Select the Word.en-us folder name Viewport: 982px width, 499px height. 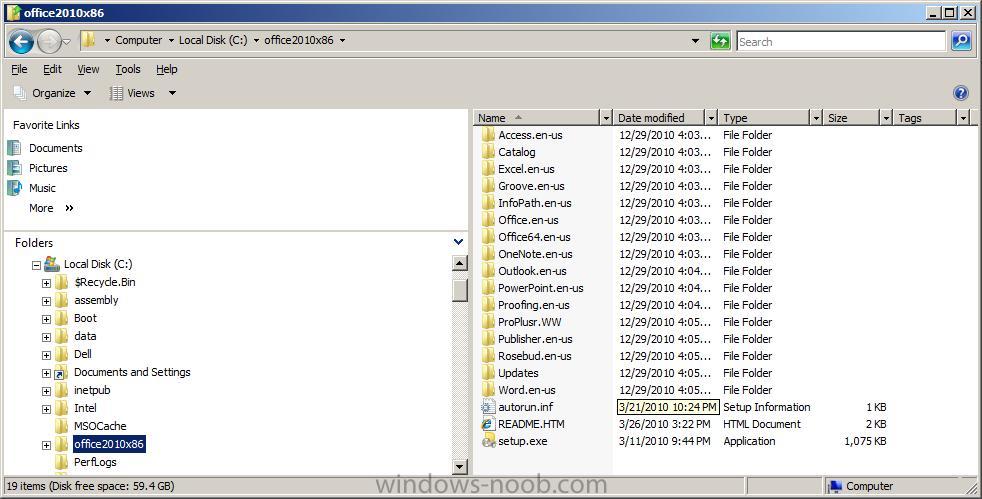click(527, 390)
